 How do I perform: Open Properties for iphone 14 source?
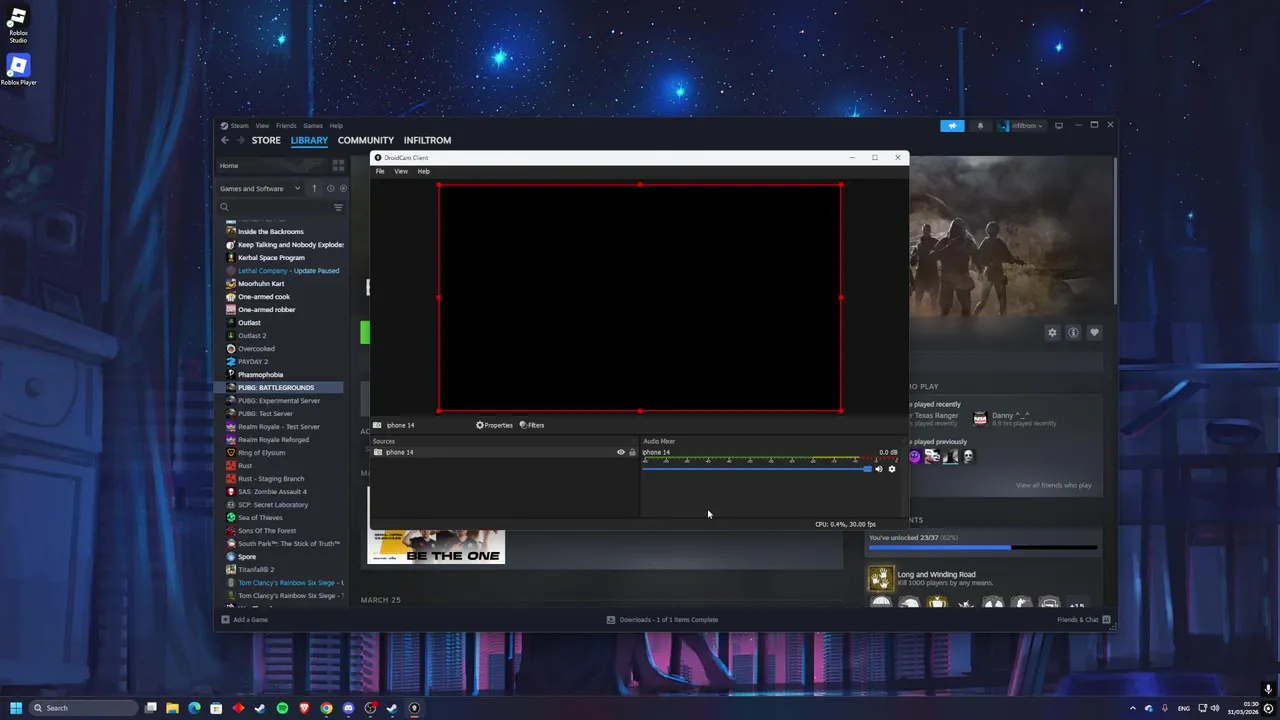494,425
